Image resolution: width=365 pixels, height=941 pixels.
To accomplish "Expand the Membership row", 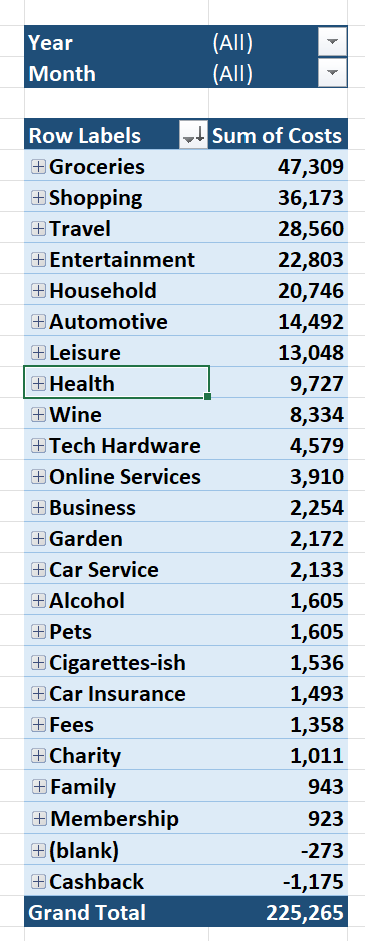I will (39, 819).
